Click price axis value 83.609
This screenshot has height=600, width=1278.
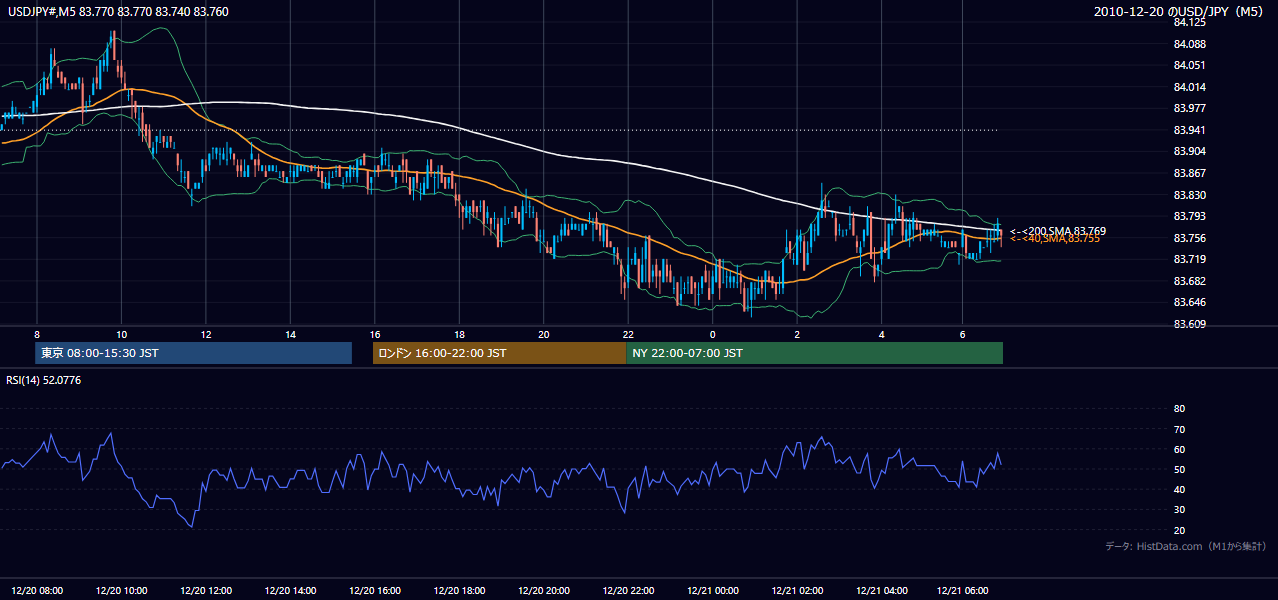click(1188, 324)
